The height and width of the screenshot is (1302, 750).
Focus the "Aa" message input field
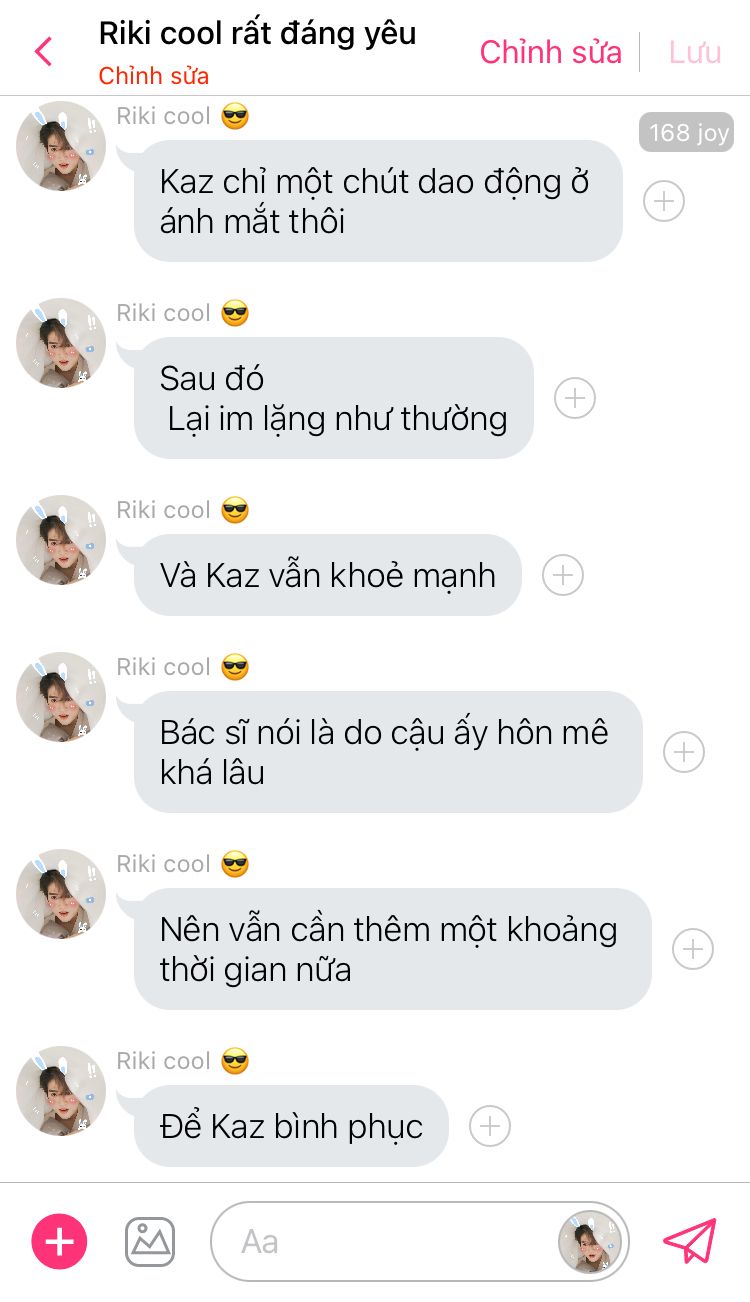[385, 1242]
